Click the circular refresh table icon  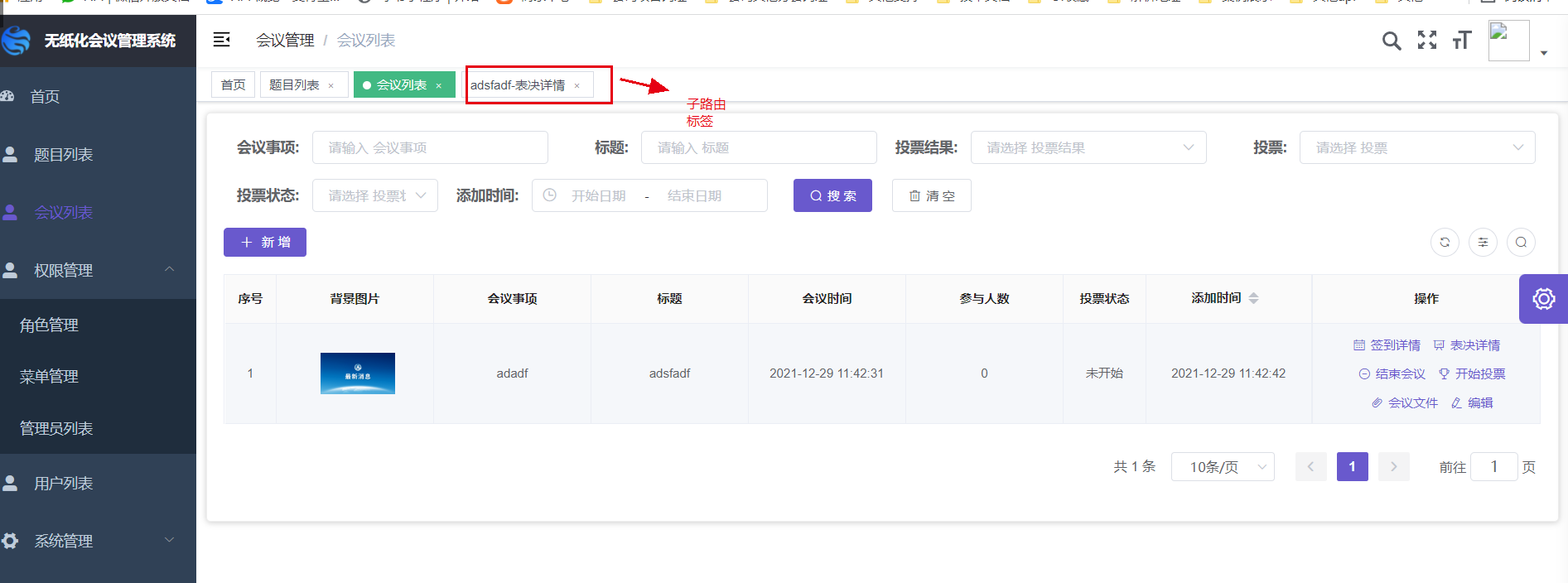click(1445, 243)
